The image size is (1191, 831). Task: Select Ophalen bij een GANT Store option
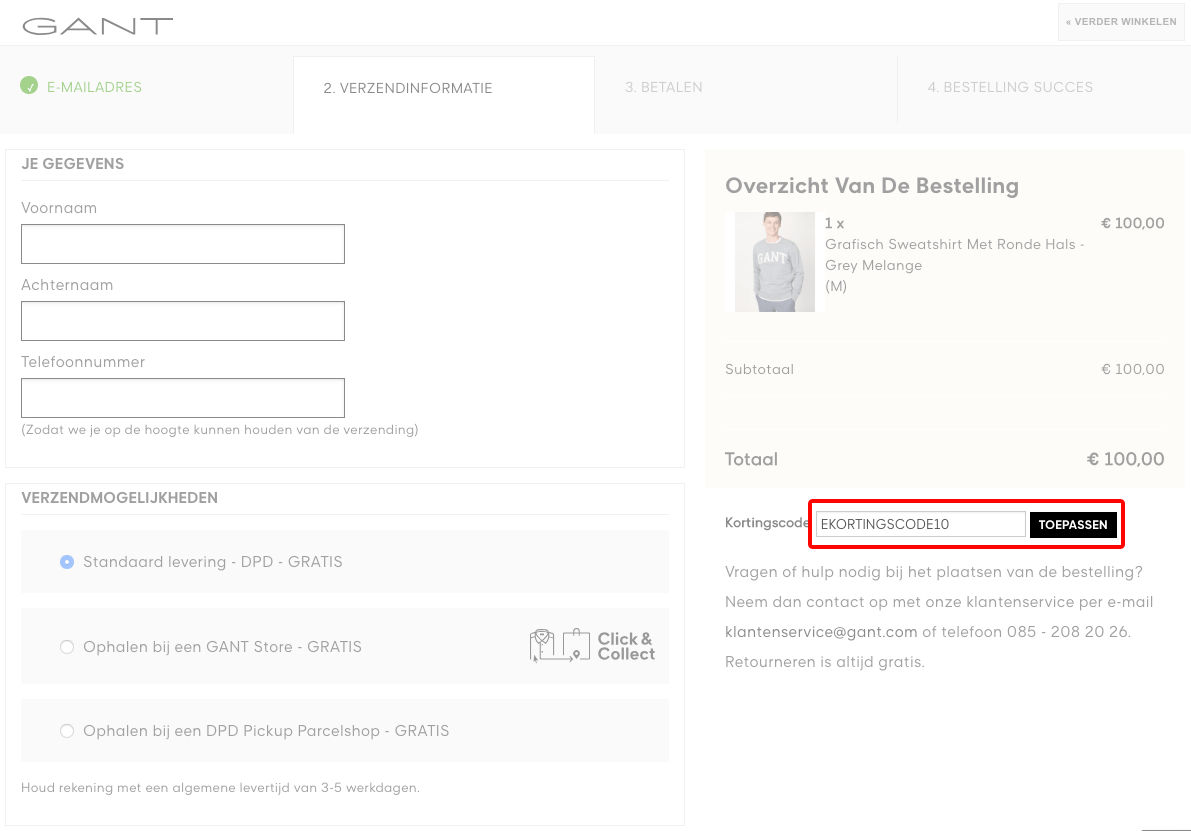pos(67,647)
